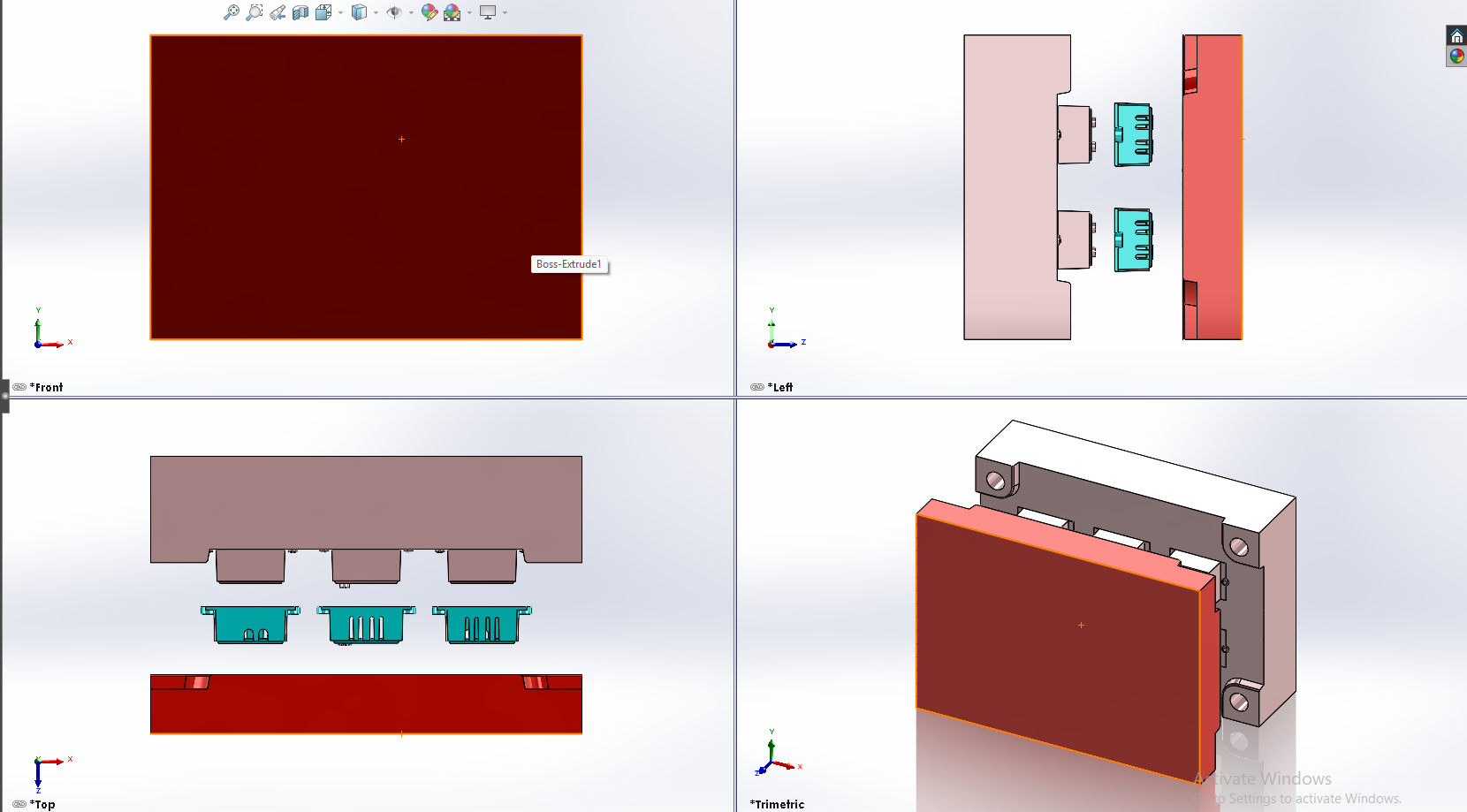Viewport: 1467px width, 812px height.
Task: Select the upper-right mounting hole in Trimetric view
Action: 1239,548
